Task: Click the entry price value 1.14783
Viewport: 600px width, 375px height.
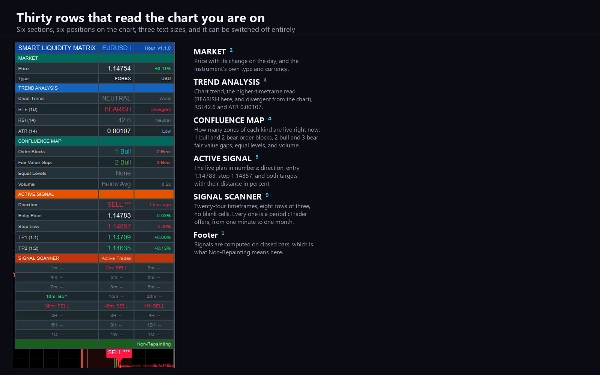Action: (119, 215)
